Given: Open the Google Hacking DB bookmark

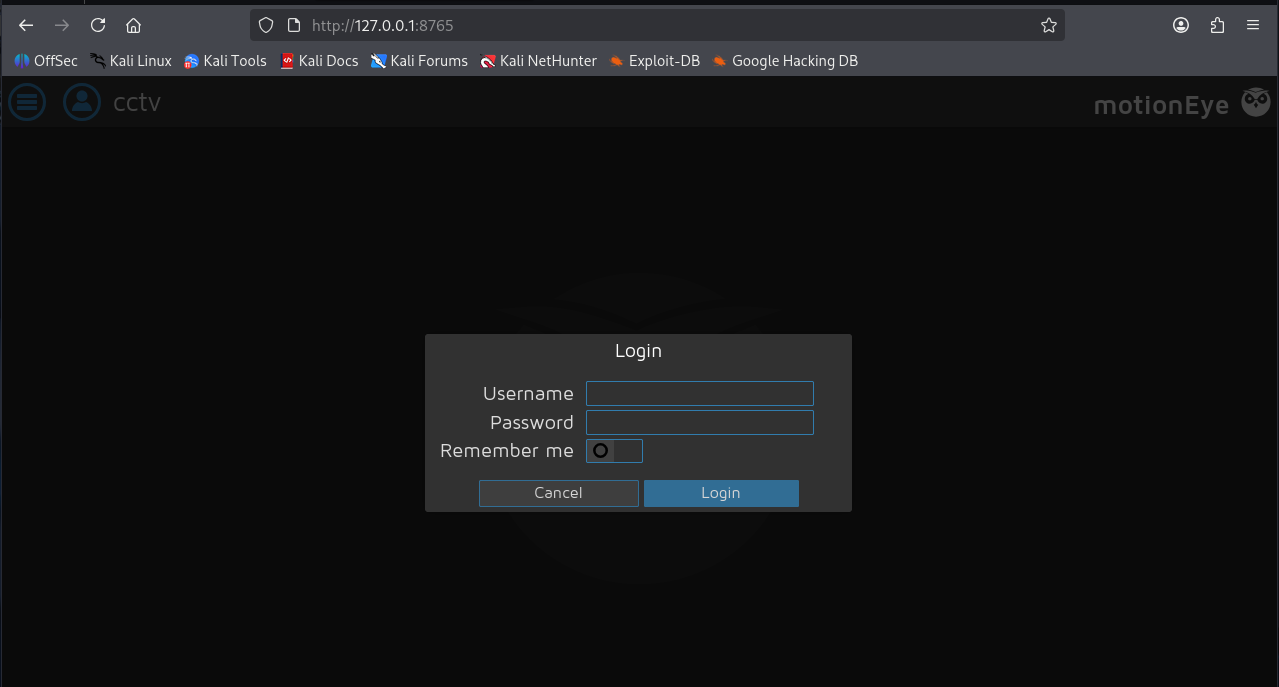Looking at the screenshot, I should [785, 61].
